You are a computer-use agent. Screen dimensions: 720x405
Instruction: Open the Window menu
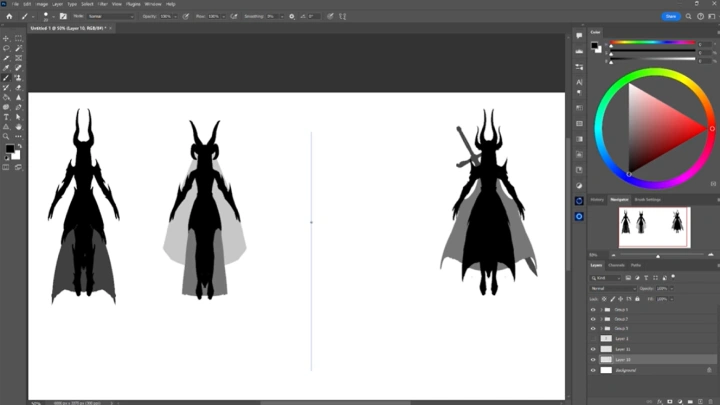153,4
